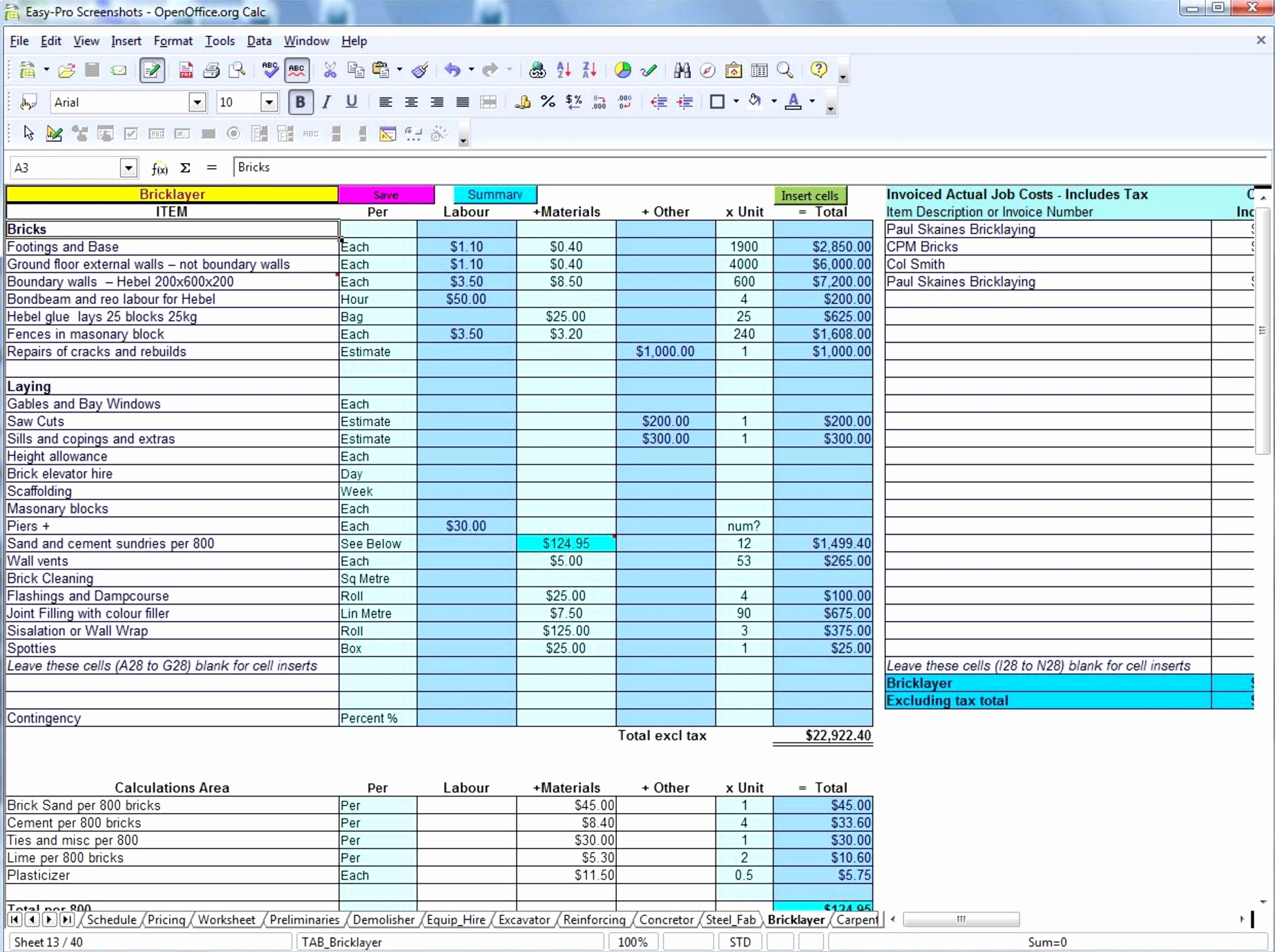Select the Cut icon
The height and width of the screenshot is (952, 1275).
pos(330,70)
